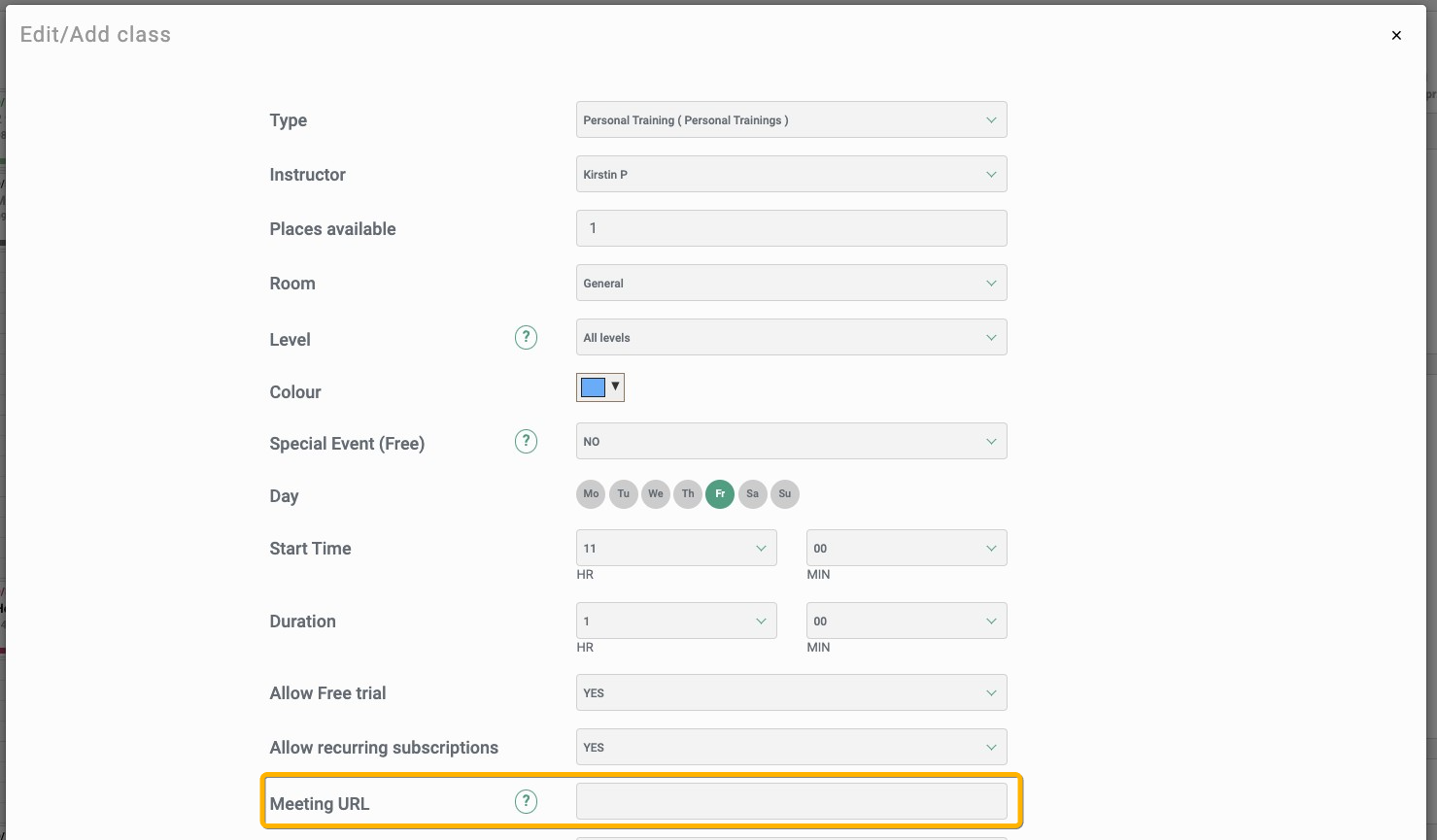Click the help icon beside Special Event (Free)

526,441
